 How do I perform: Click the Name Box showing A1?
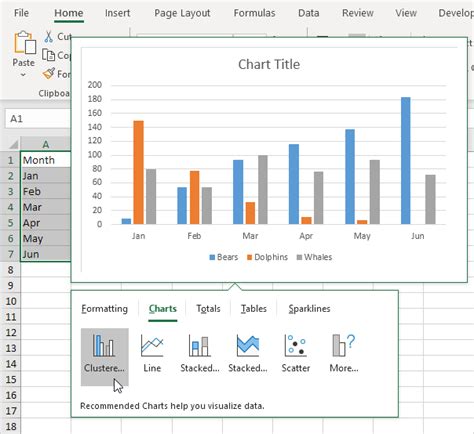pyautogui.click(x=38, y=119)
